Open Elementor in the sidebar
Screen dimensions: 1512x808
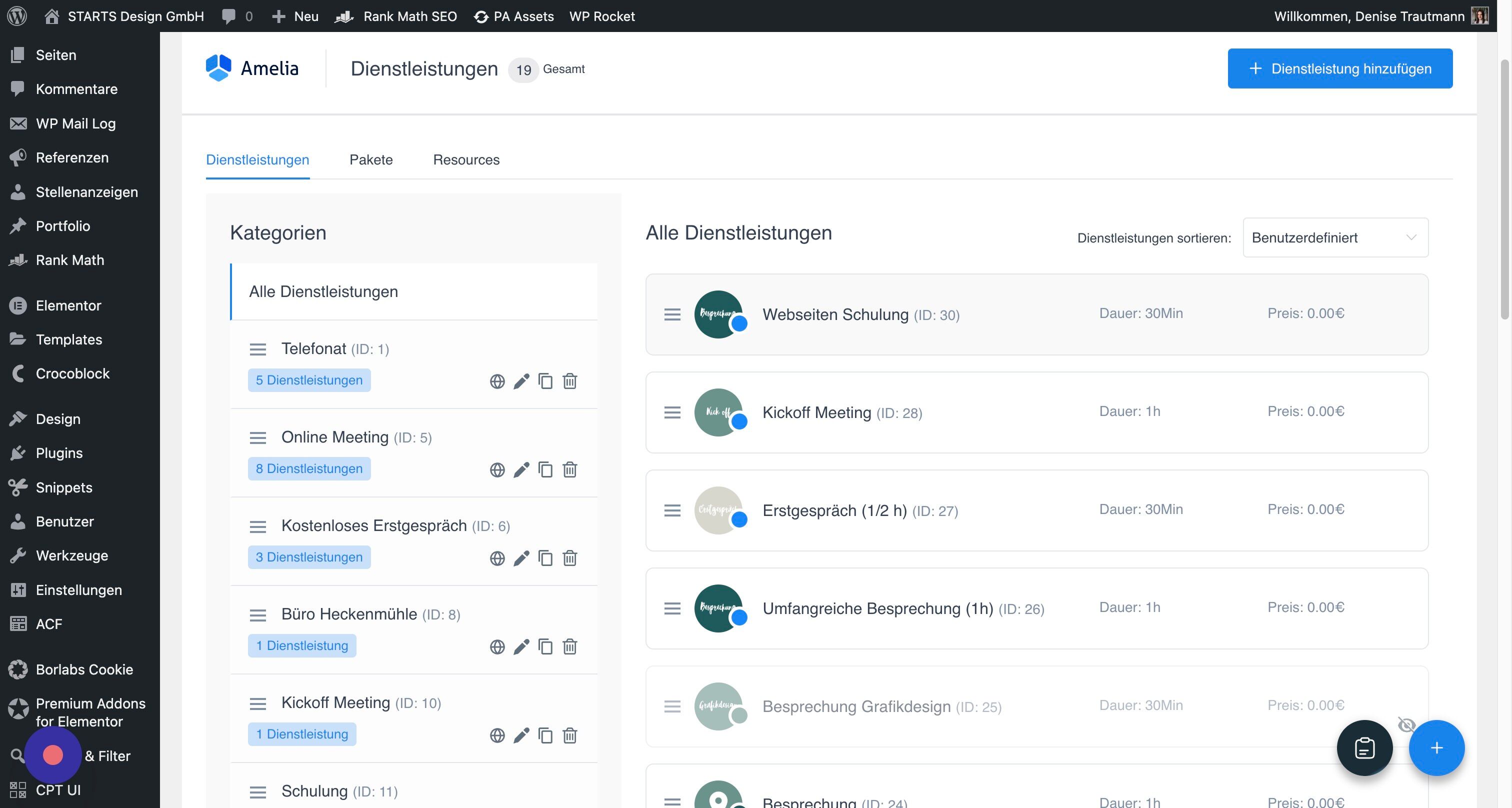(x=68, y=305)
